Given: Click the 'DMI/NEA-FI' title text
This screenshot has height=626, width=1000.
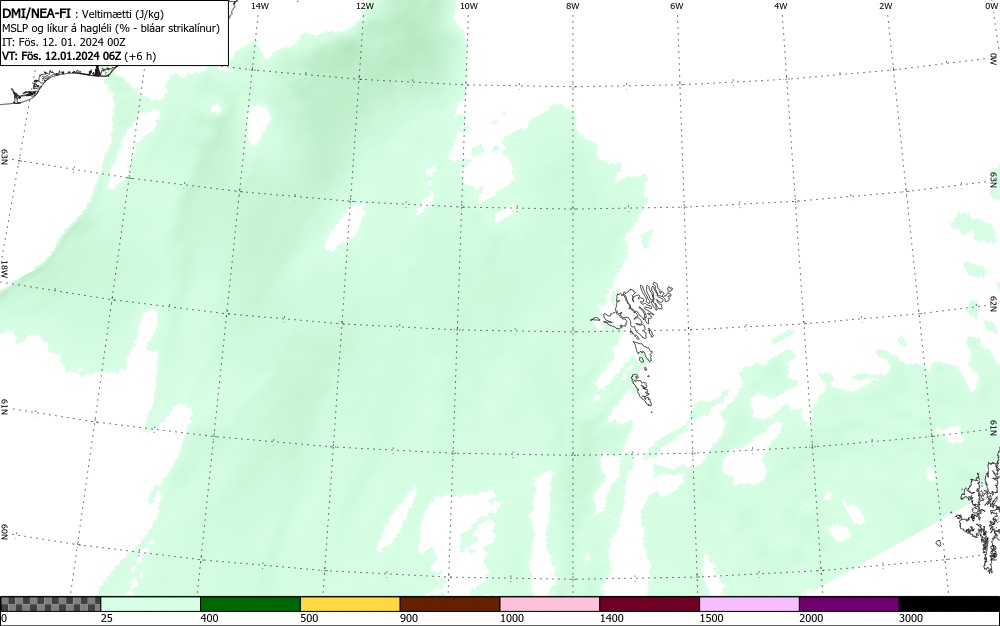Looking at the screenshot, I should click(x=36, y=14).
